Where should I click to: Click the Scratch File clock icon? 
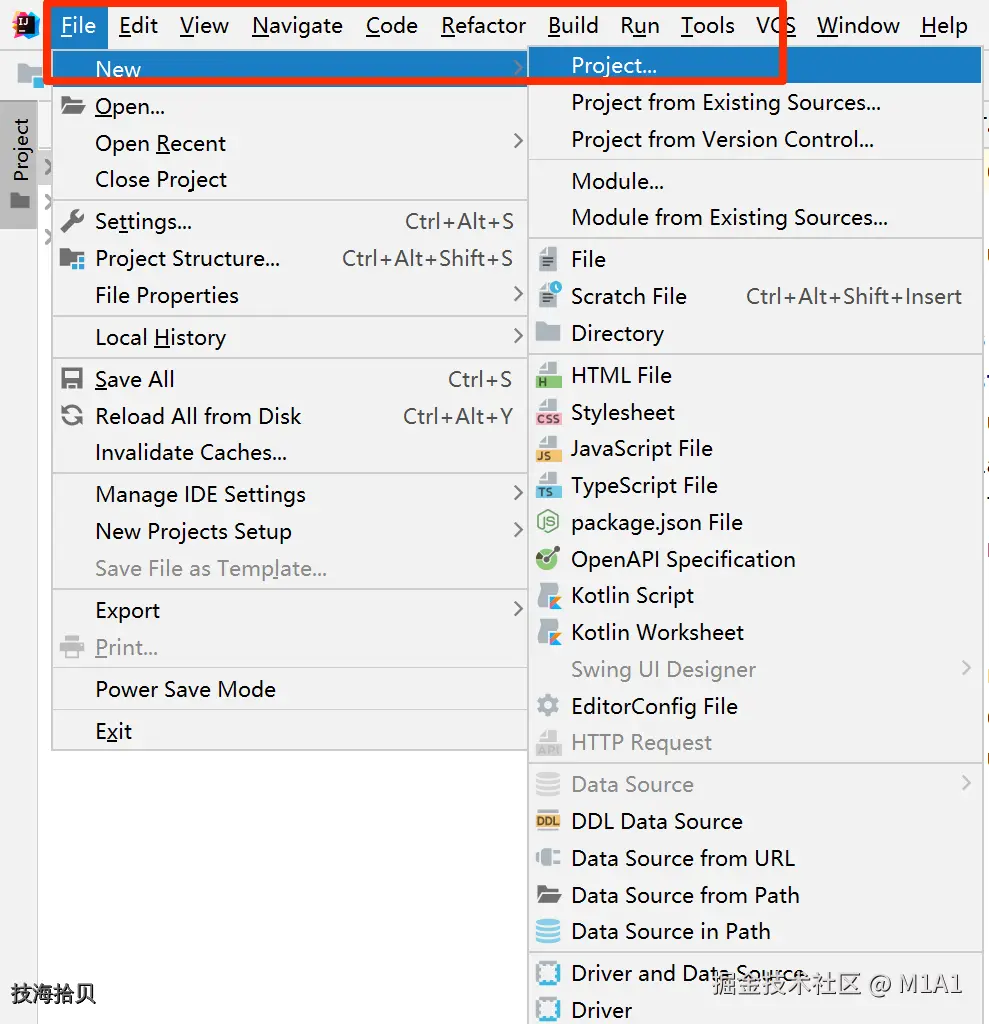(x=549, y=295)
